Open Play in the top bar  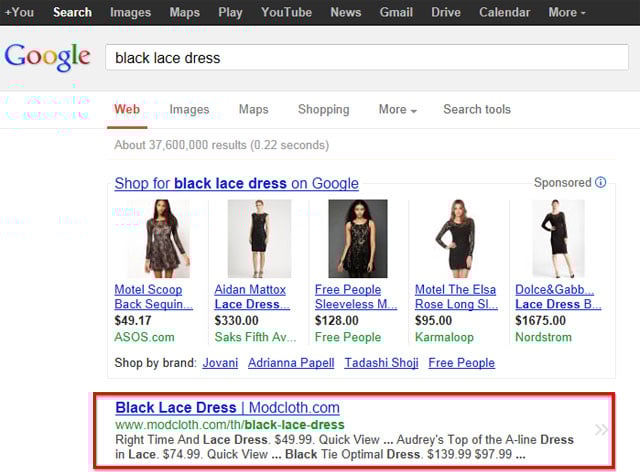point(230,12)
